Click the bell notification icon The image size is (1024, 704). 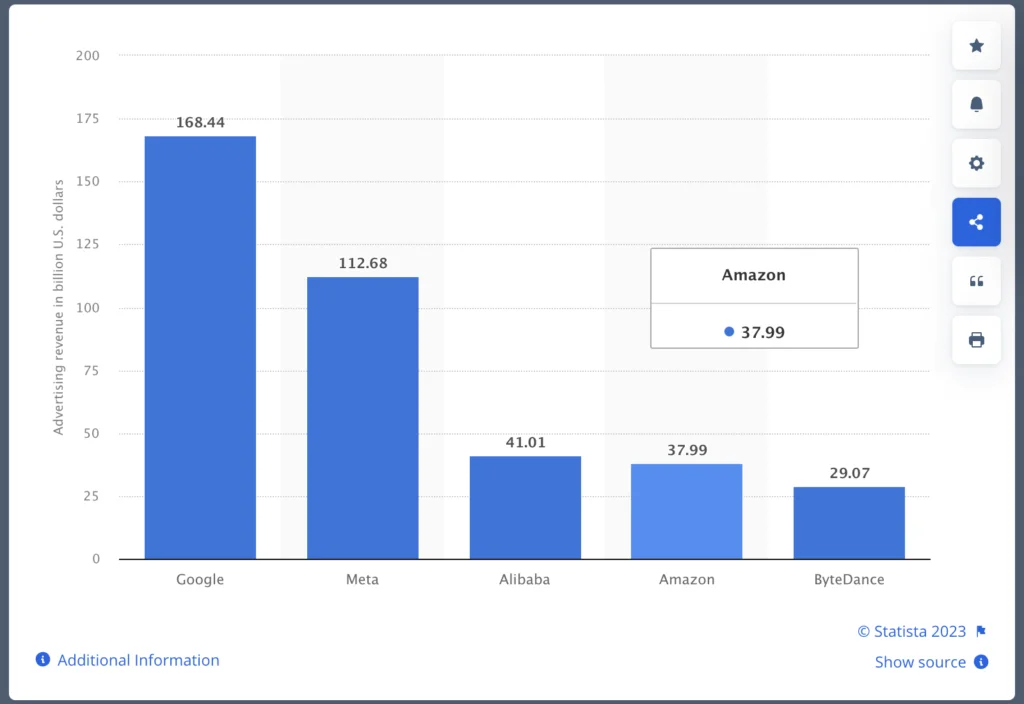tap(976, 104)
